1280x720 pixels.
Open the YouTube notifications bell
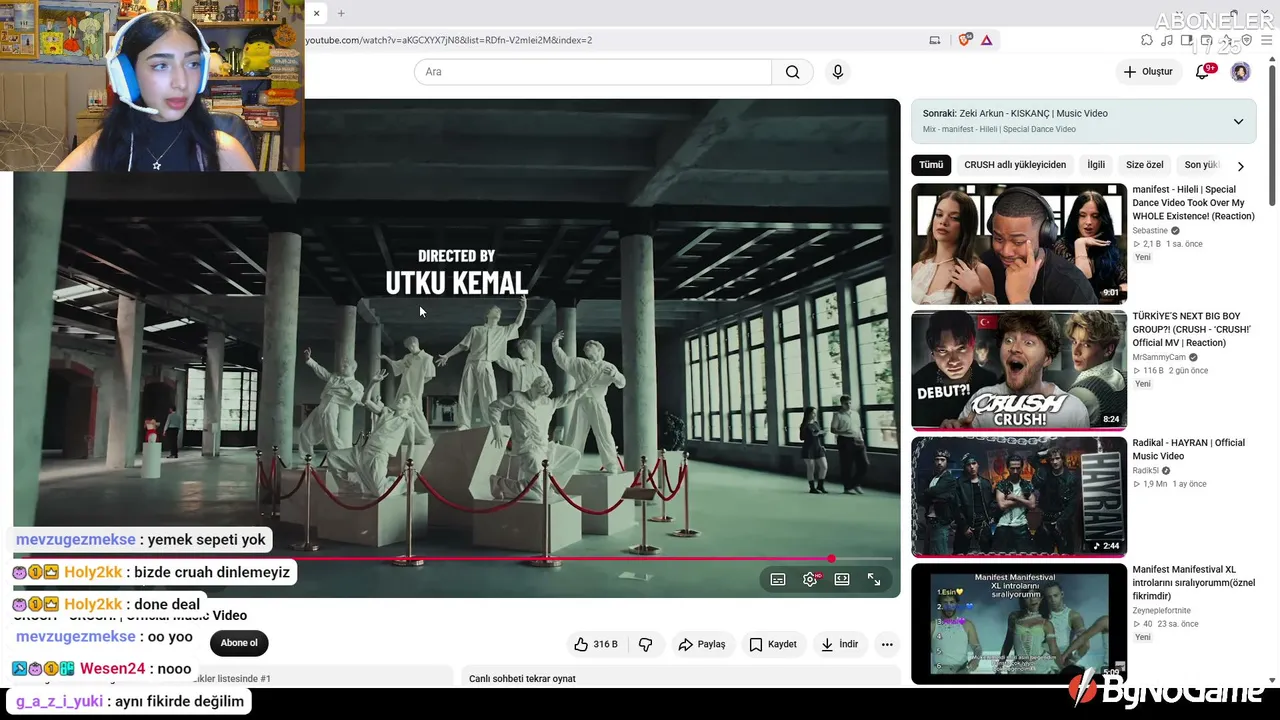tap(1203, 72)
